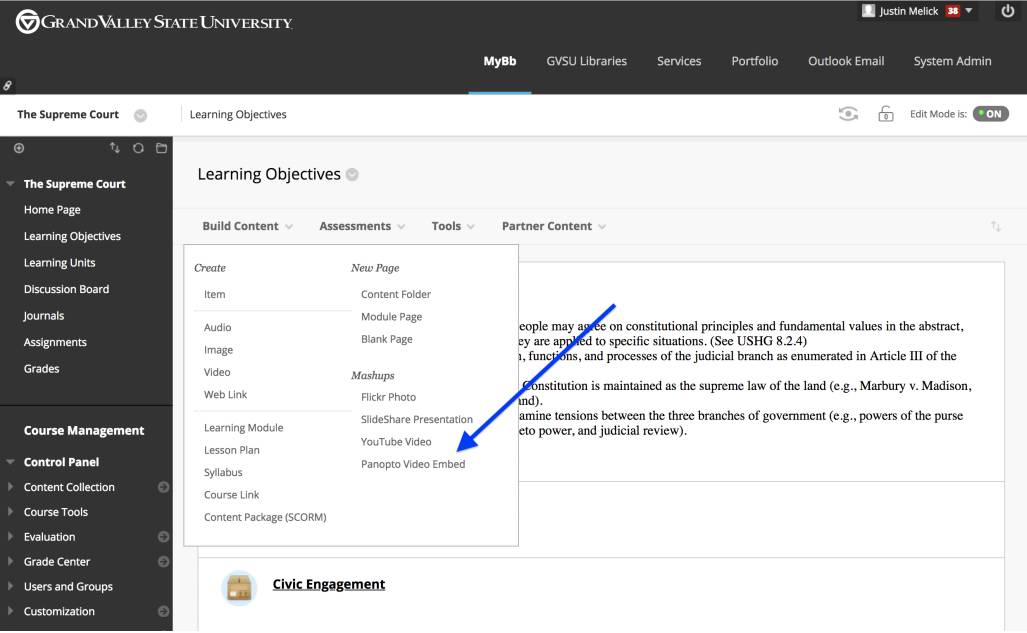1027x633 pixels.
Task: Enter student preview using the eye icon
Action: [x=848, y=114]
